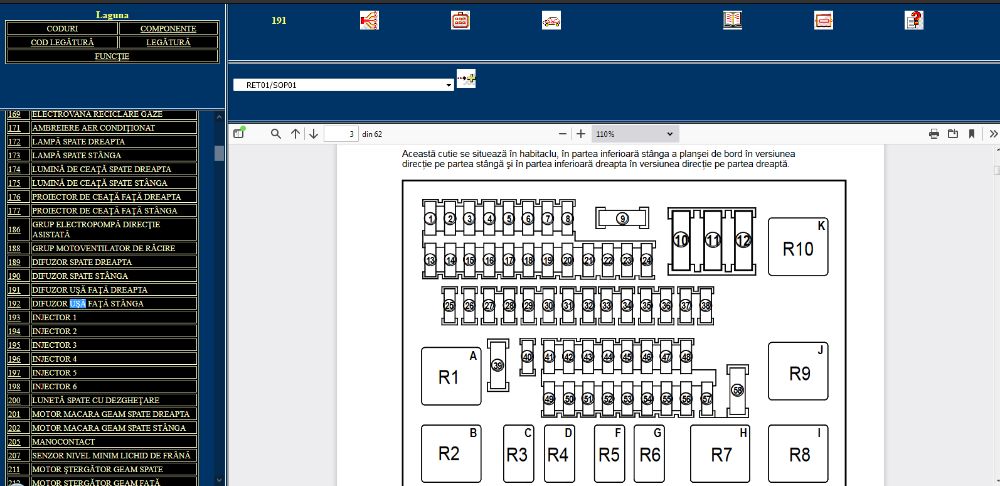Viewport: 1000px width, 486px height.
Task: Open more PDF tools chevron
Action: pos(993,134)
